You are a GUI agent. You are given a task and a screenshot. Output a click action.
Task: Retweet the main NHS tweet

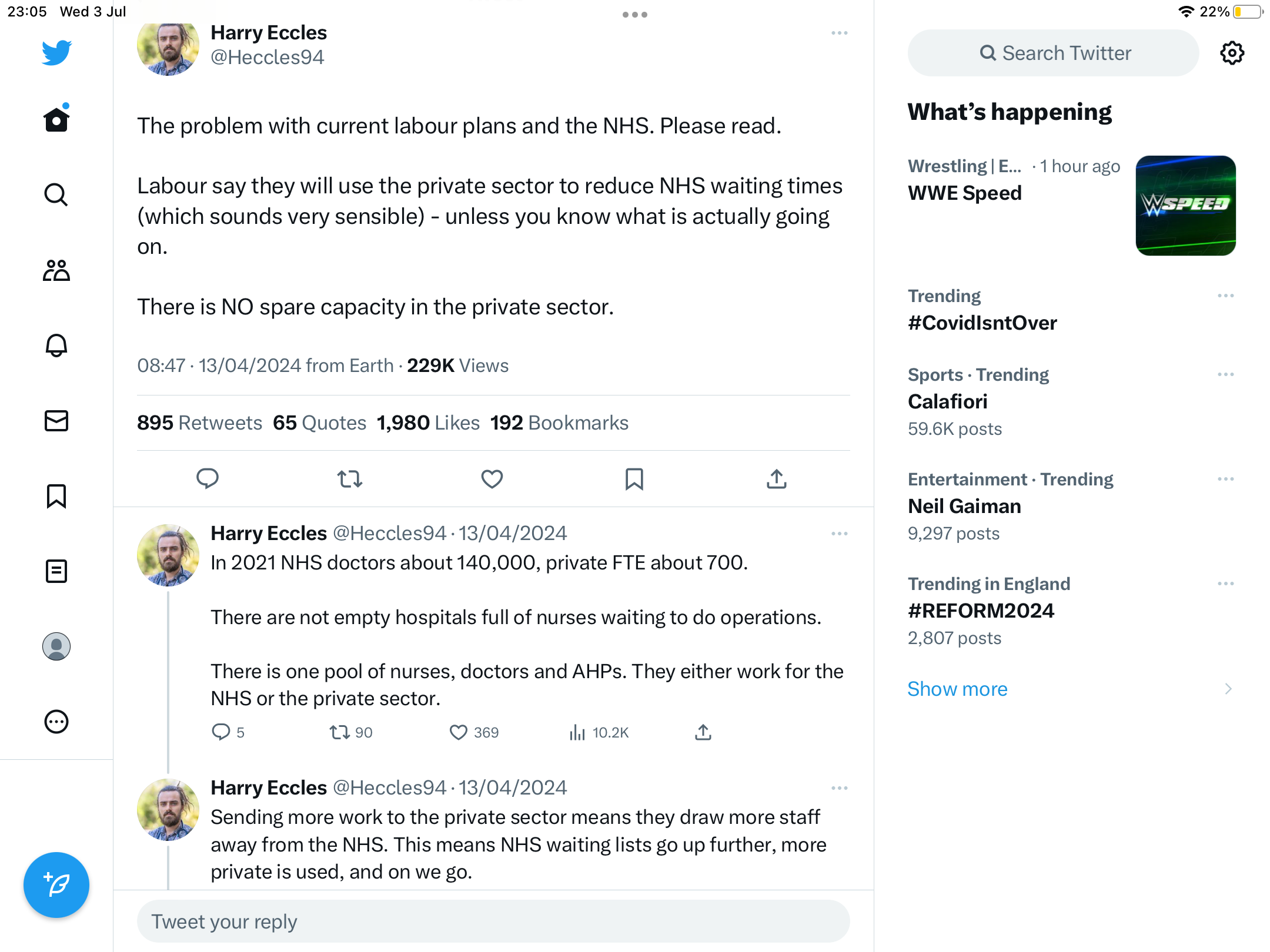(350, 479)
